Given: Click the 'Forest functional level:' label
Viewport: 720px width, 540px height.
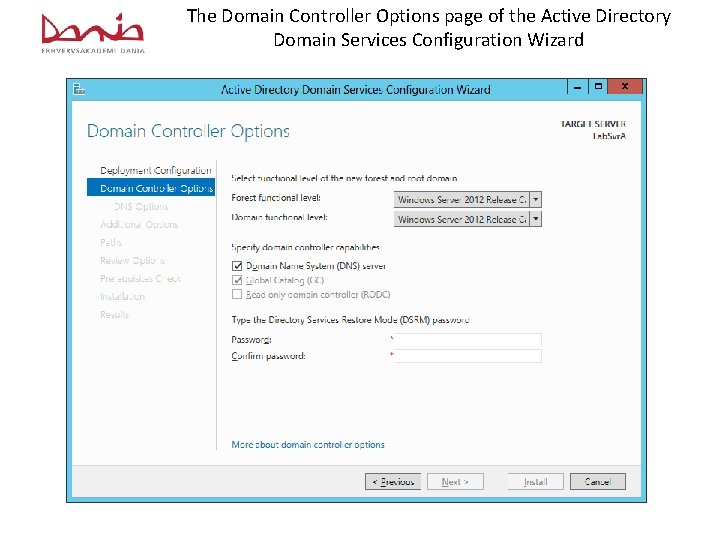Looking at the screenshot, I should [276, 198].
